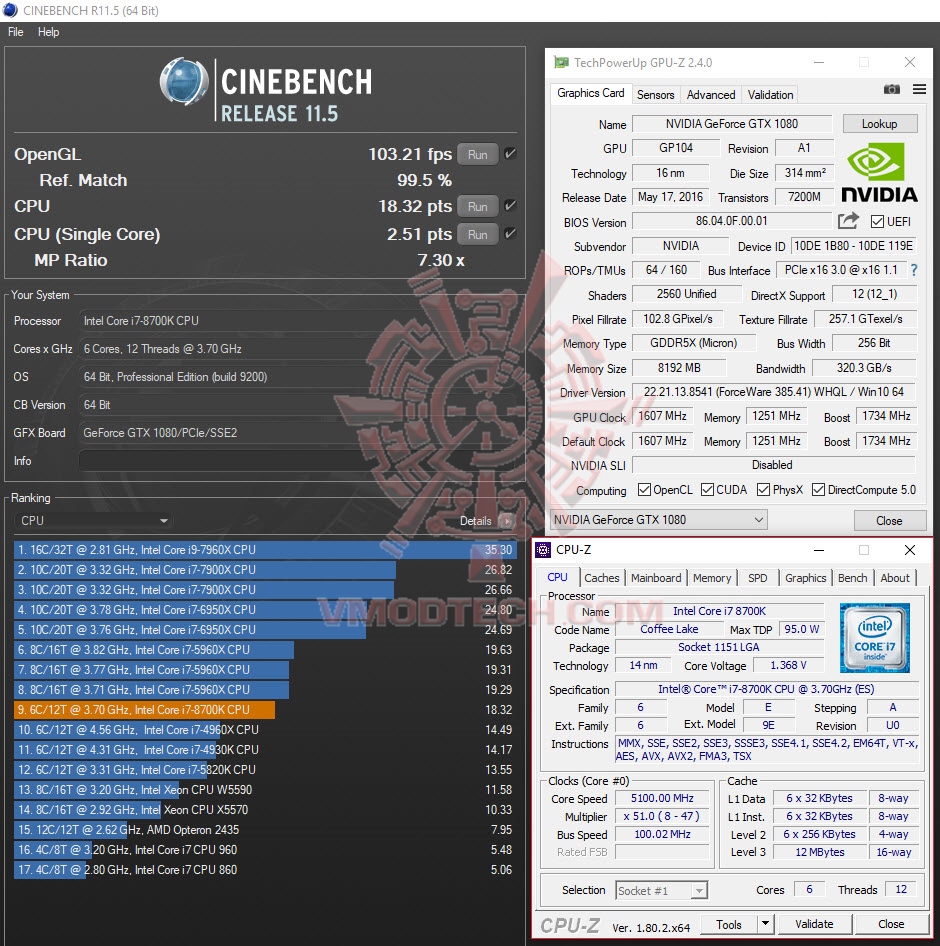
Task: Click the GPU-Z screenshot camera icon
Action: point(892,89)
